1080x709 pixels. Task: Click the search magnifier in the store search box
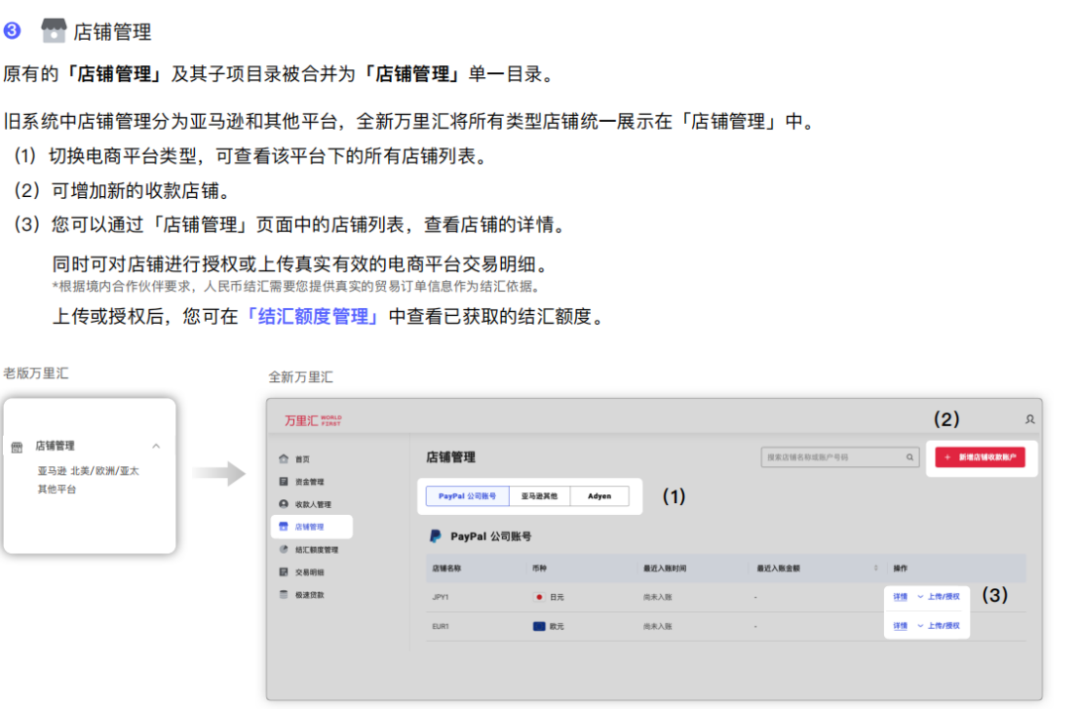909,457
